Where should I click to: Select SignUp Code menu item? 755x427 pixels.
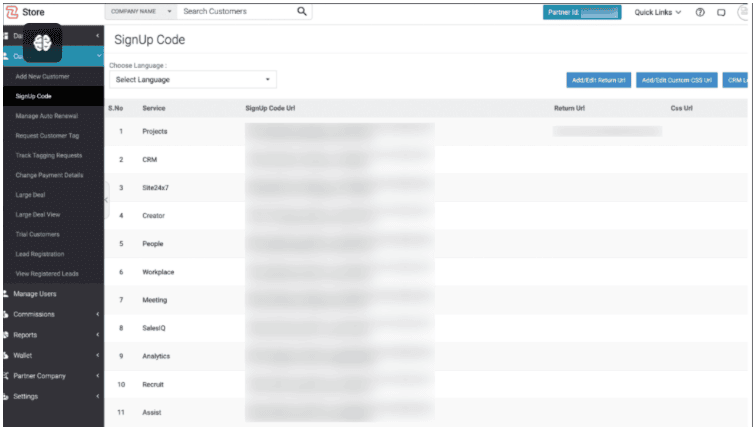click(x=33, y=96)
